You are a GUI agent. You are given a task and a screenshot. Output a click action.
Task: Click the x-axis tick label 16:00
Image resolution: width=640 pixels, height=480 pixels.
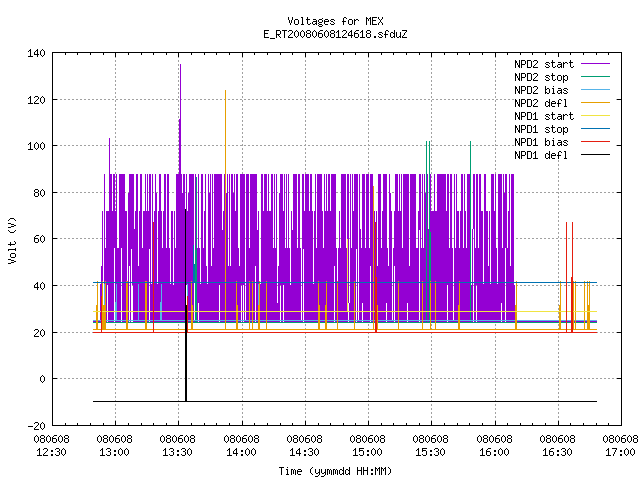click(494, 452)
